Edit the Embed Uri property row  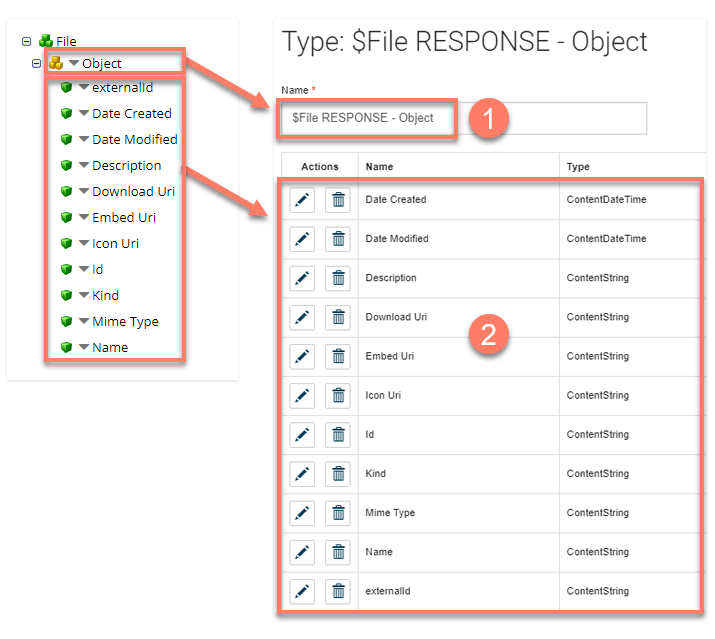click(x=302, y=357)
